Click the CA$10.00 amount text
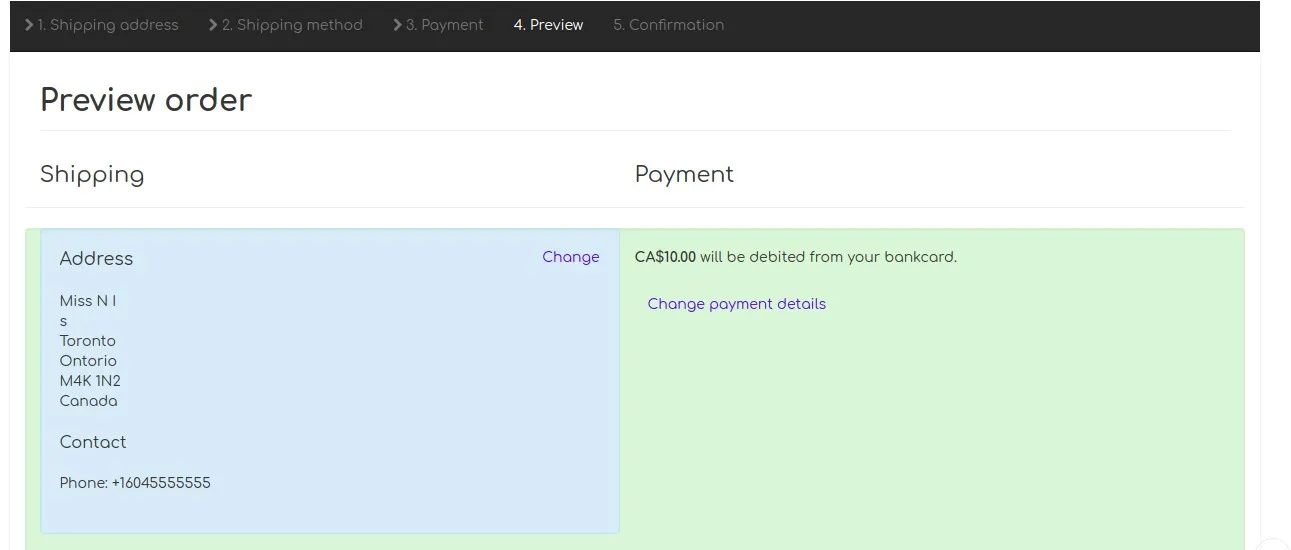The image size is (1291, 550). 665,257
